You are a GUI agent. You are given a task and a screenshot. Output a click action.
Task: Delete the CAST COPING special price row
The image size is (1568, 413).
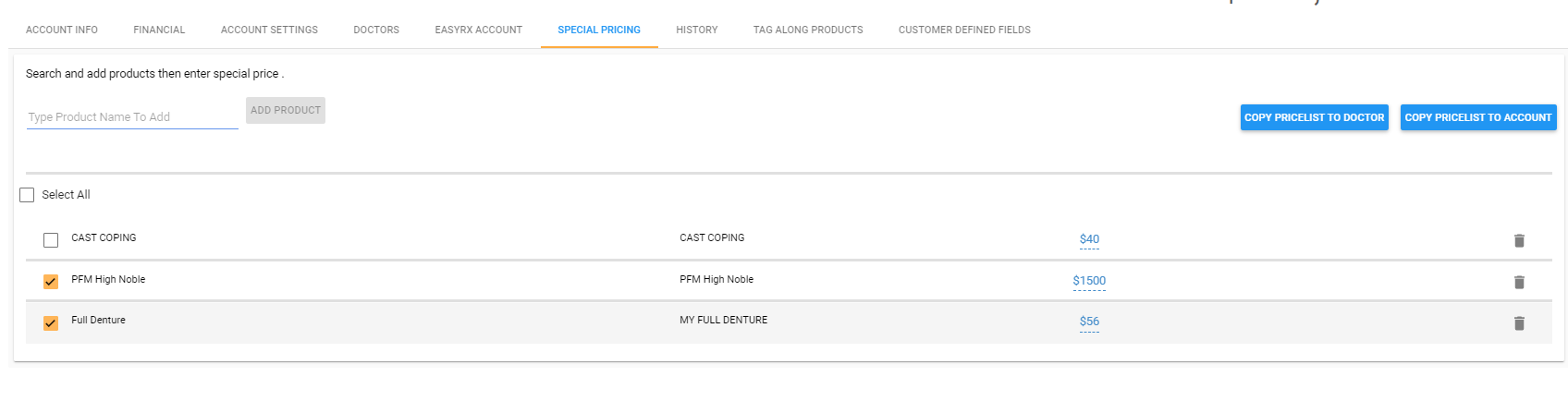pyautogui.click(x=1518, y=240)
